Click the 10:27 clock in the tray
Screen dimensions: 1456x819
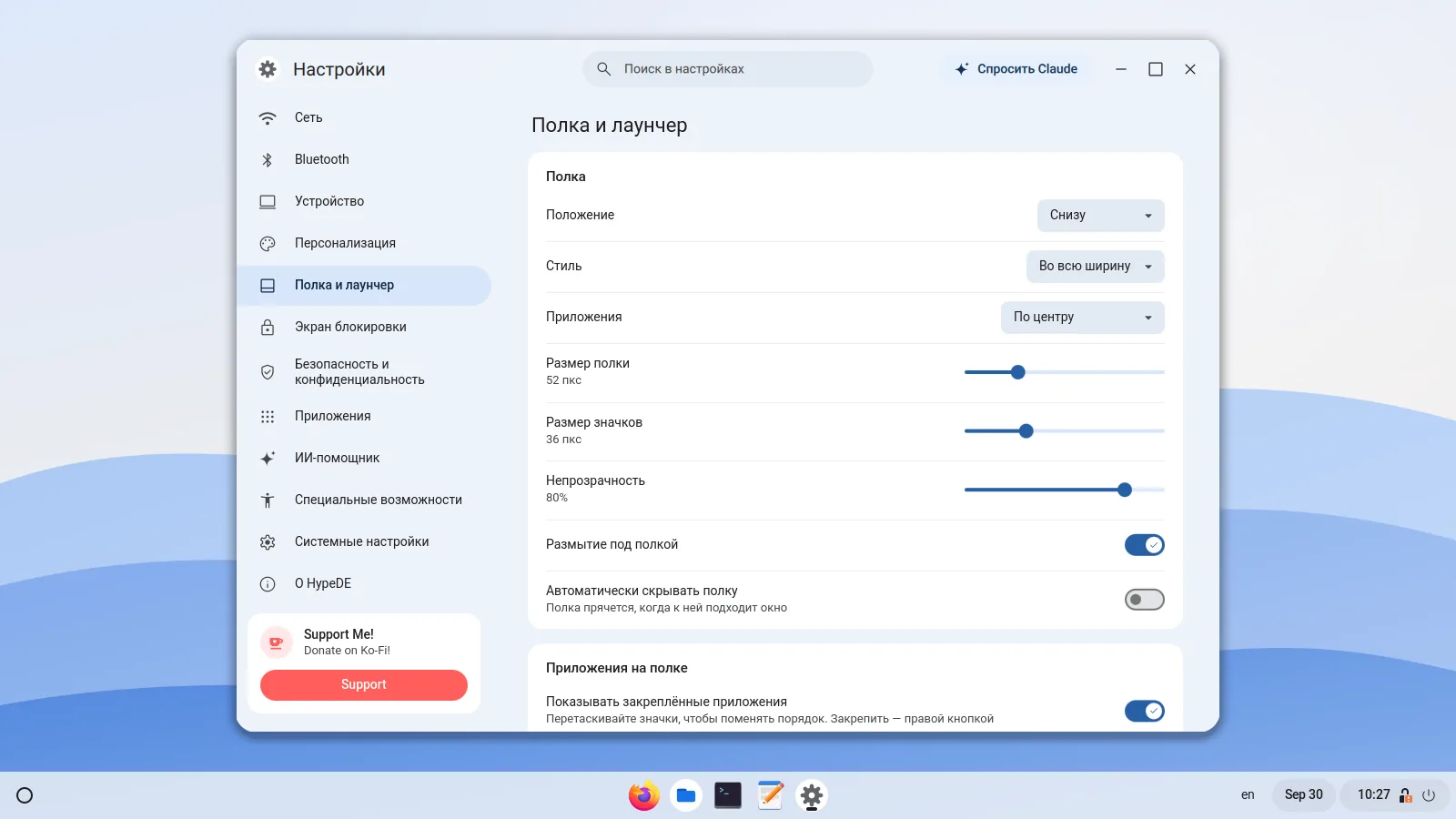(x=1374, y=795)
